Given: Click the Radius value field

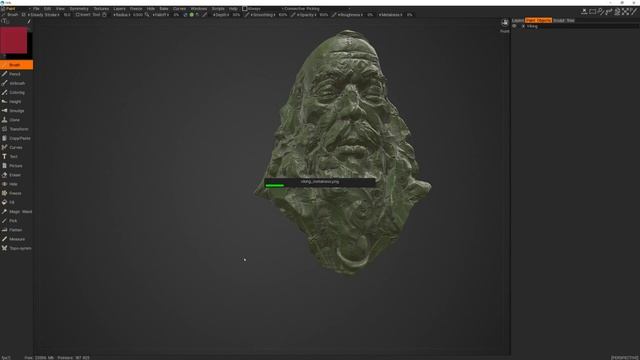Looking at the screenshot, I should point(138,15).
